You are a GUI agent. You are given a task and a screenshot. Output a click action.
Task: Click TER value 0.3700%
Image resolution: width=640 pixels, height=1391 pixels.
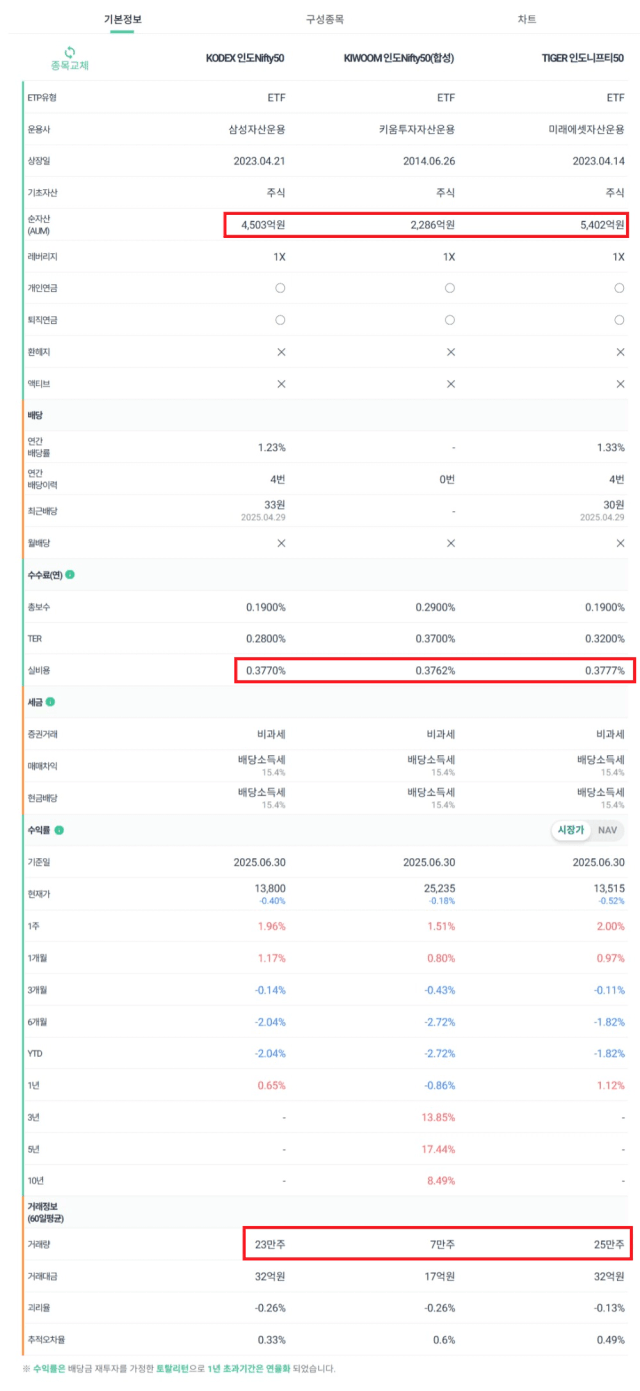coord(436,639)
